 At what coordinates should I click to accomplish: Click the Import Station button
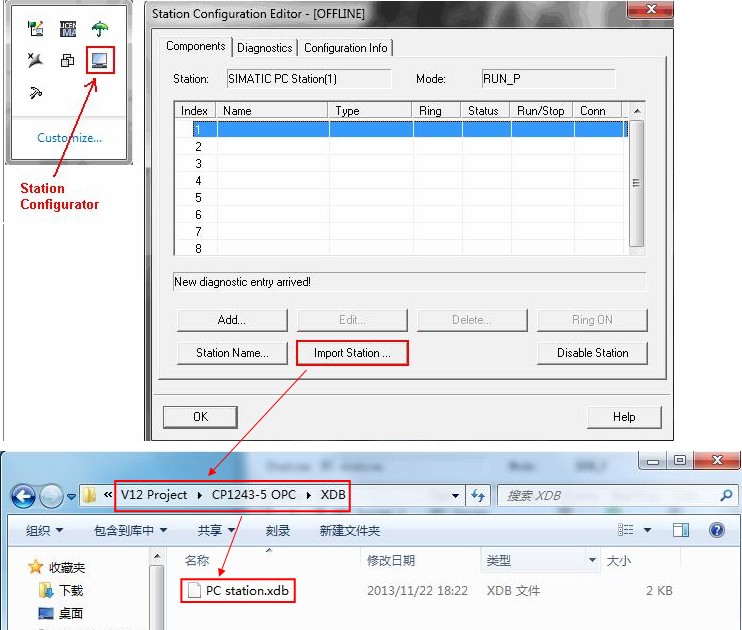click(x=352, y=353)
